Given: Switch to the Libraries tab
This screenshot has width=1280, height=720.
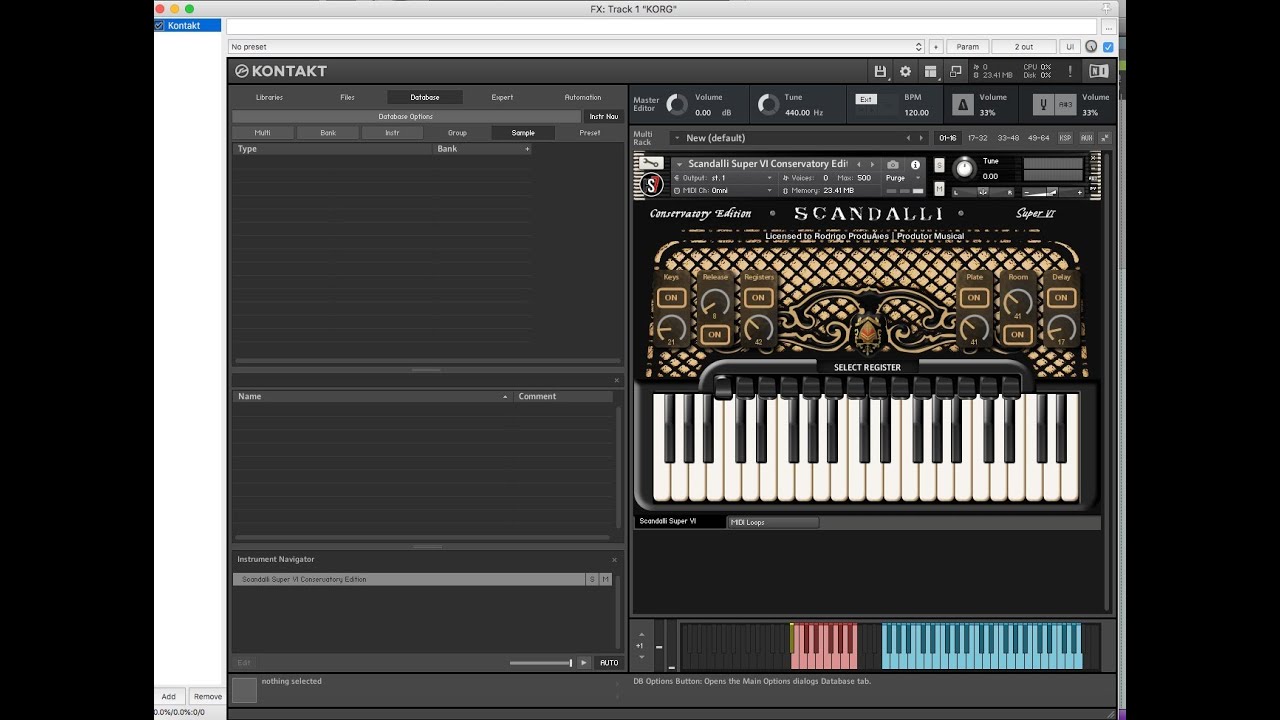Looking at the screenshot, I should coord(269,97).
